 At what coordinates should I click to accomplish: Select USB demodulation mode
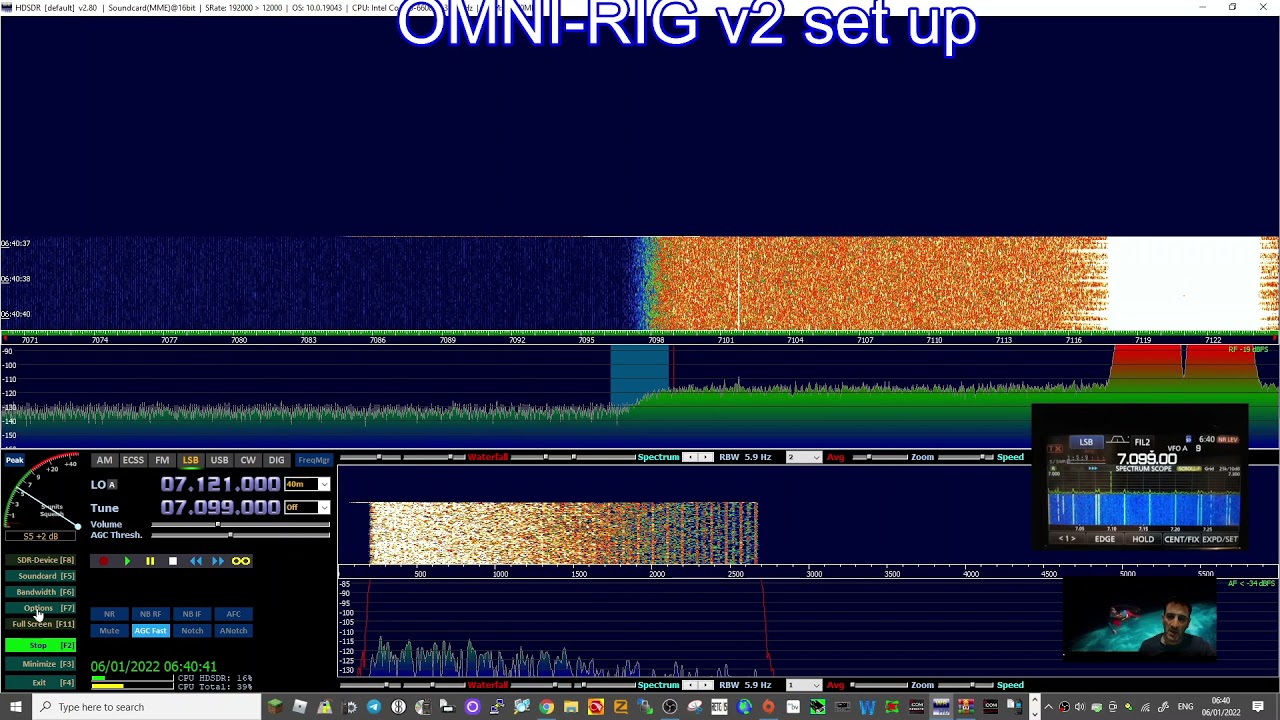pyautogui.click(x=219, y=460)
